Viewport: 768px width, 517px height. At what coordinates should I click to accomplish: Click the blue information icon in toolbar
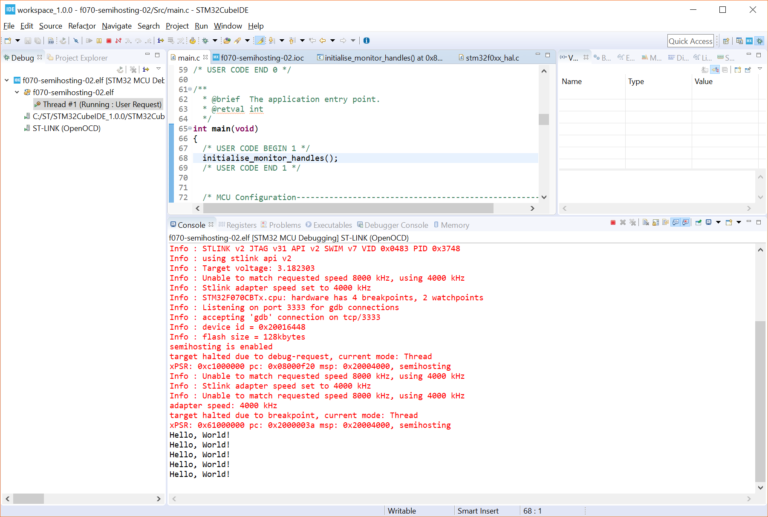[x=366, y=41]
